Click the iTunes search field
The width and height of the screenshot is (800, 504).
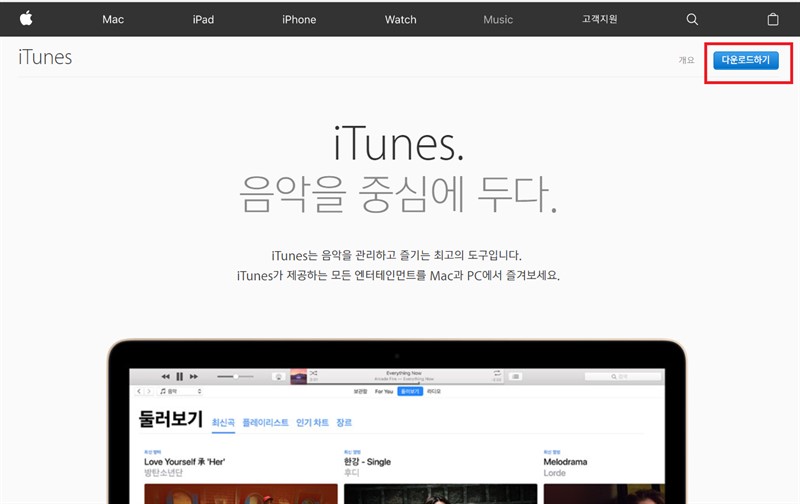point(622,376)
